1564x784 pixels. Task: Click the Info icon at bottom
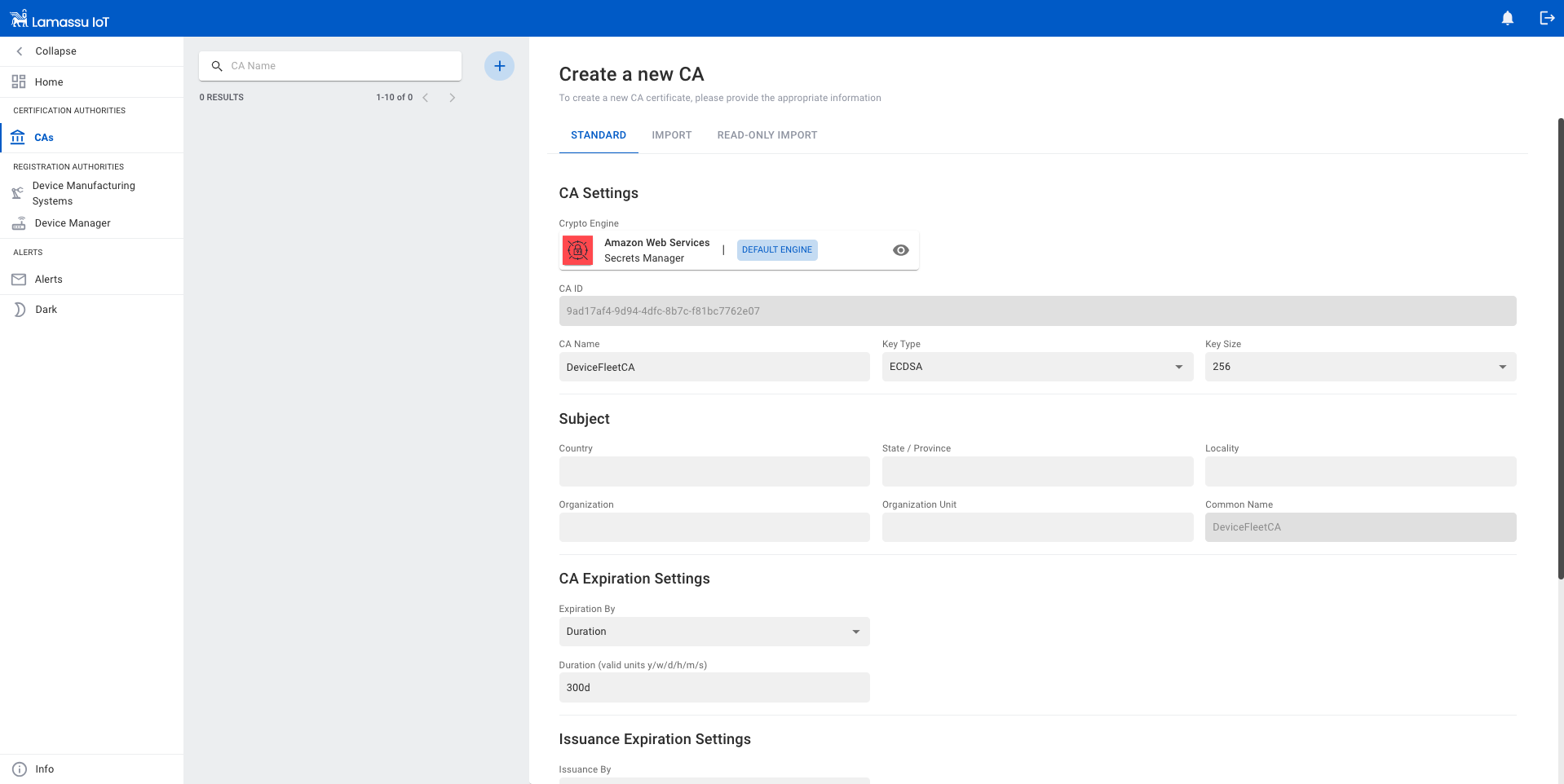(x=20, y=769)
